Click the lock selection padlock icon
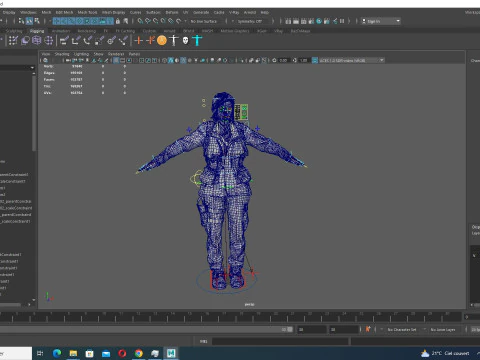Screen dimensions: 480x360 pyautogui.click(x=118, y=21)
